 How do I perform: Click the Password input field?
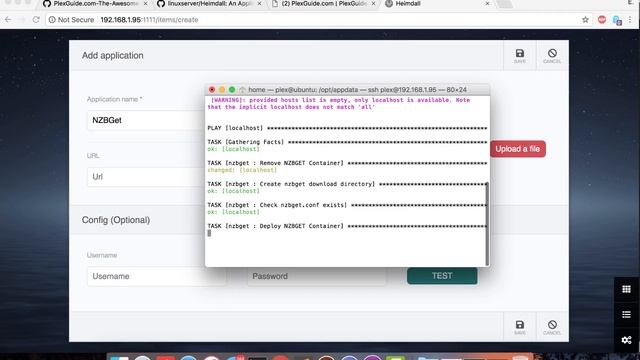(x=316, y=276)
